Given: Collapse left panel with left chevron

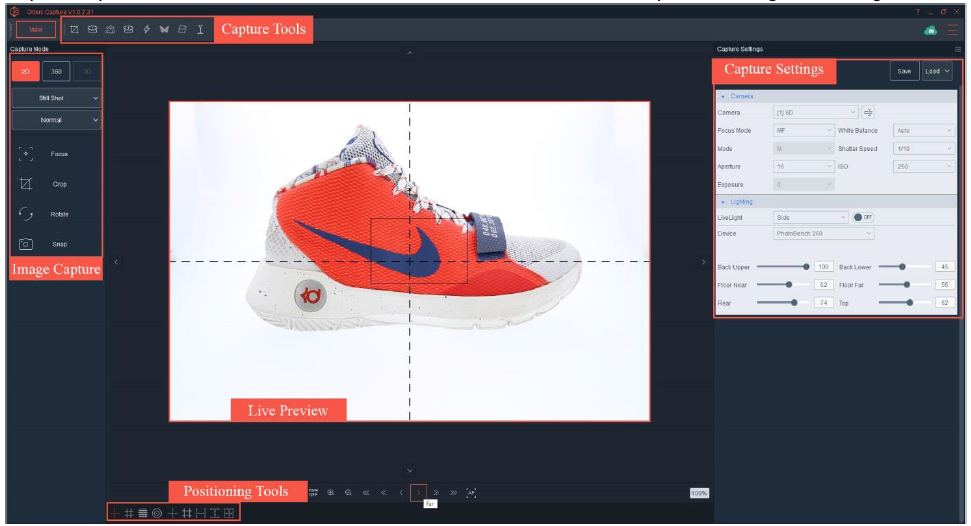Looking at the screenshot, I should pos(116,262).
